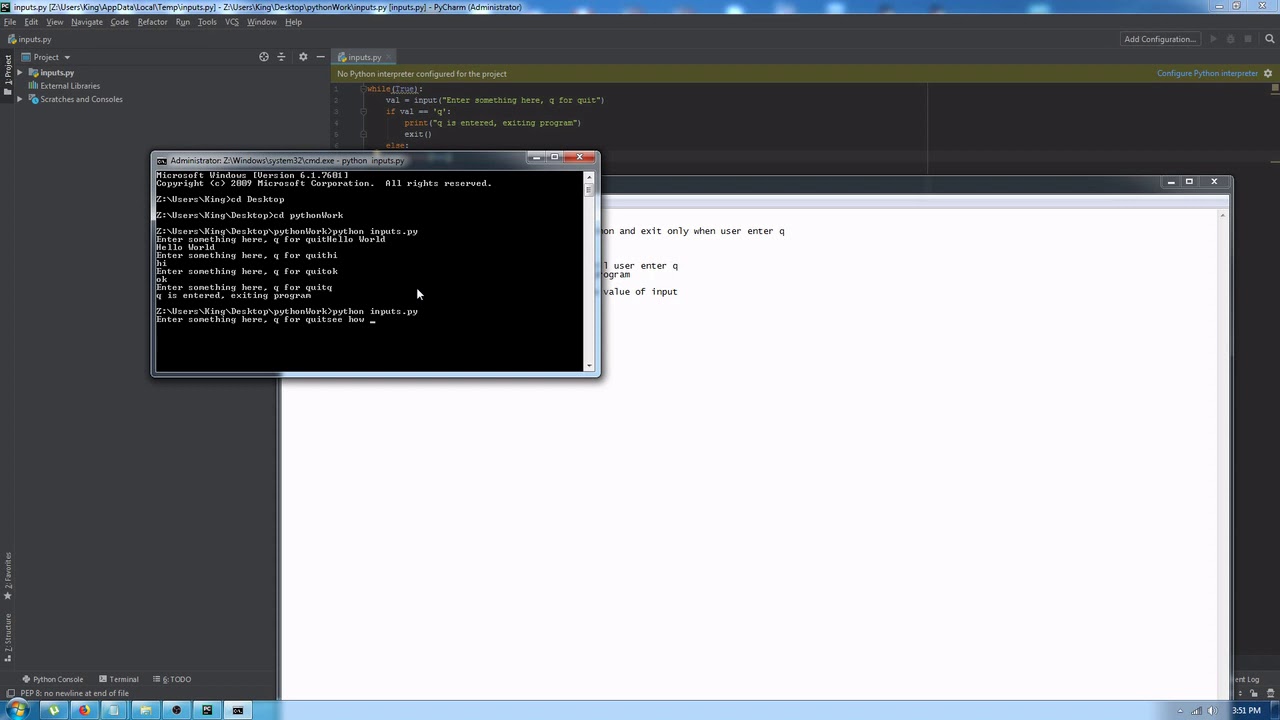The image size is (1280, 720).
Task: Toggle the 1: Project side tool window tab
Action: (x=7, y=74)
